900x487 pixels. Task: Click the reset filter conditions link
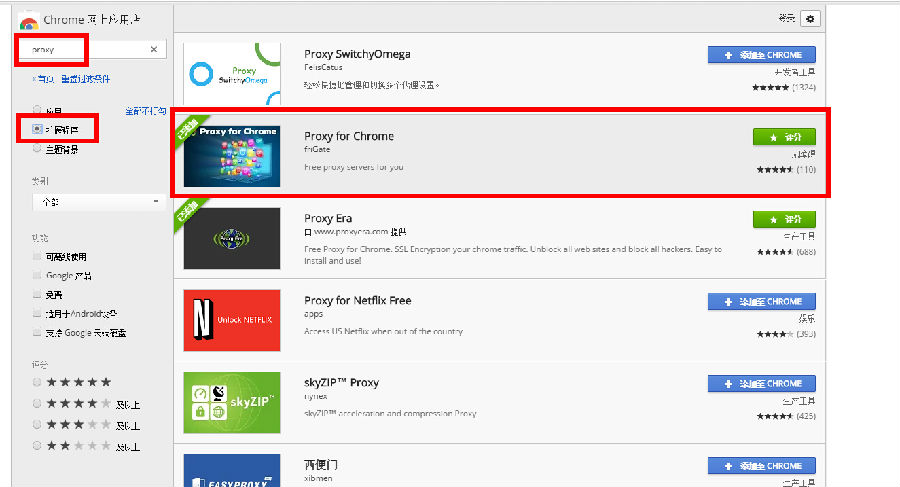click(x=86, y=79)
